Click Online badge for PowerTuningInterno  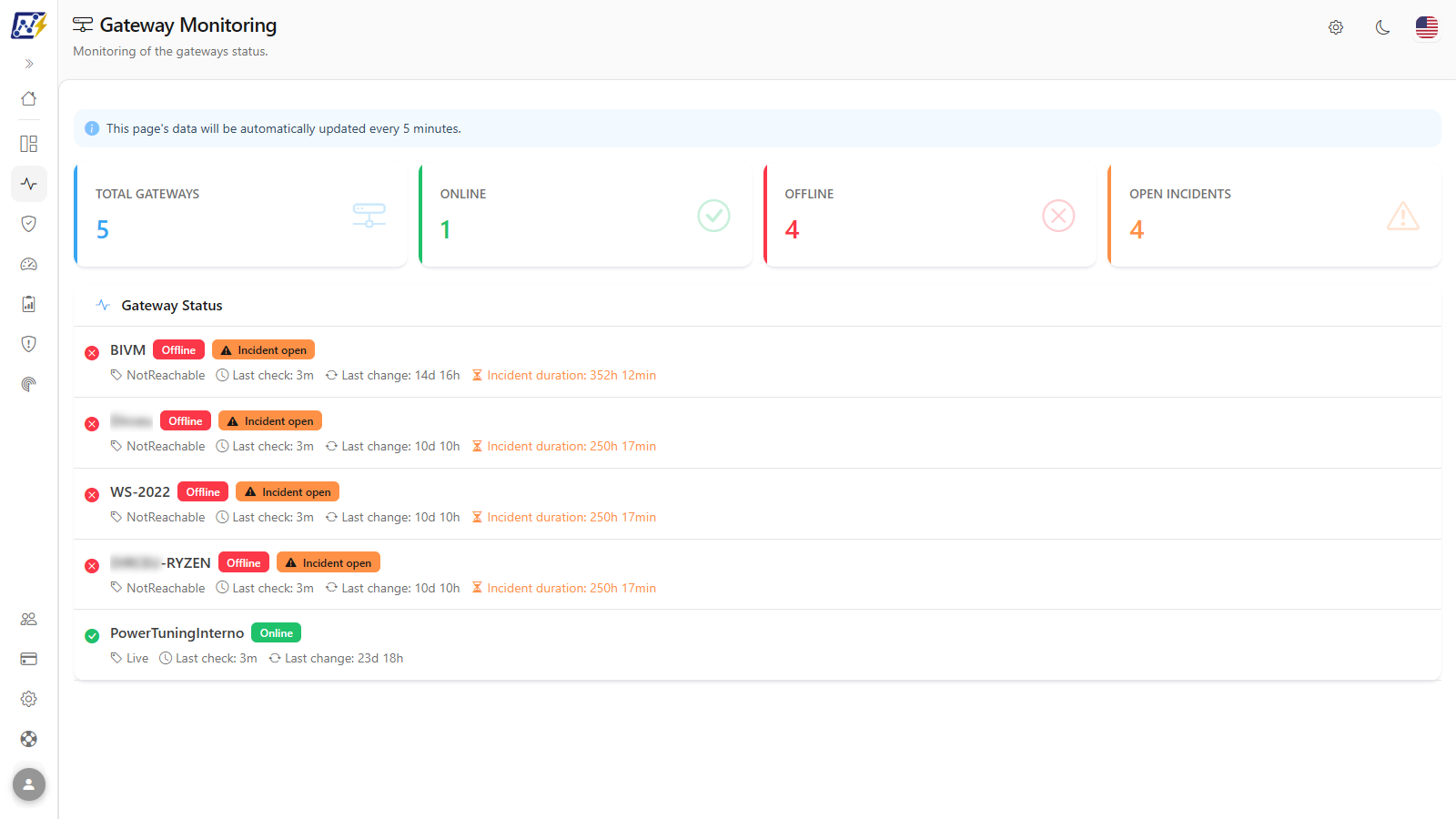(x=277, y=633)
